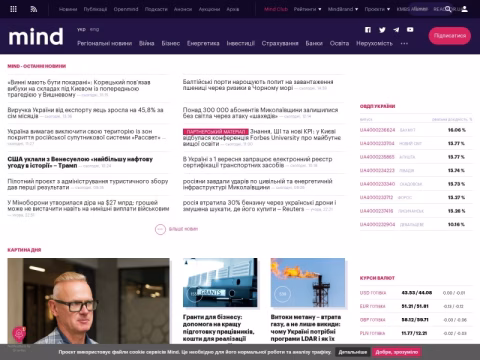Open the man with glasses photo

(x=88, y=301)
